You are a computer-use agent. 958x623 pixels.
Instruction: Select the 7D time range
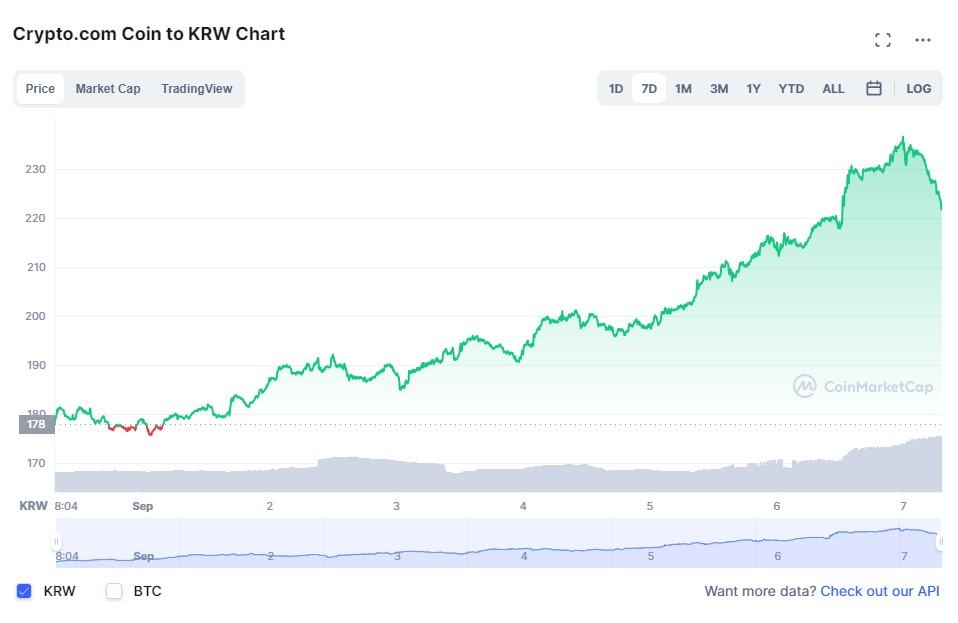(x=649, y=89)
